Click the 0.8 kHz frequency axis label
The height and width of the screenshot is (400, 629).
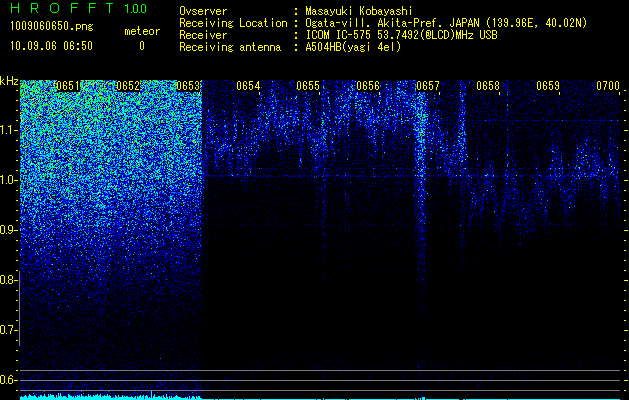pyautogui.click(x=9, y=280)
